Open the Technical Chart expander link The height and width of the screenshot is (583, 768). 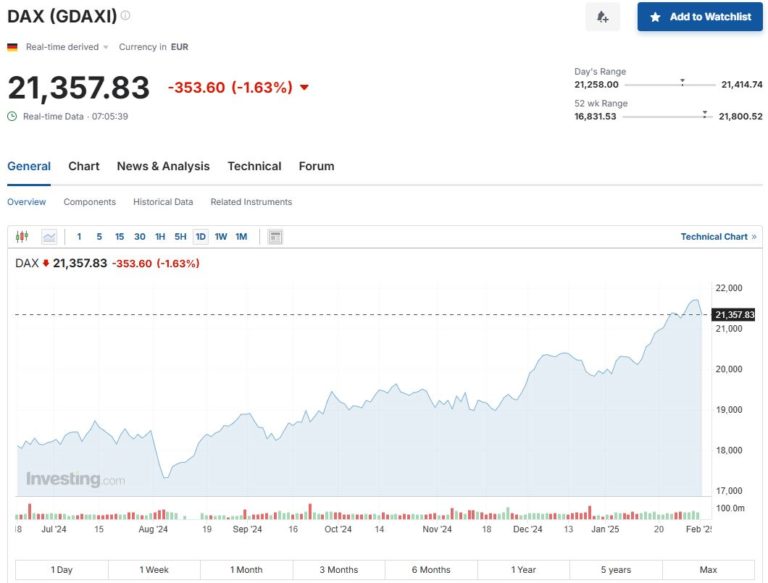[x=718, y=237]
